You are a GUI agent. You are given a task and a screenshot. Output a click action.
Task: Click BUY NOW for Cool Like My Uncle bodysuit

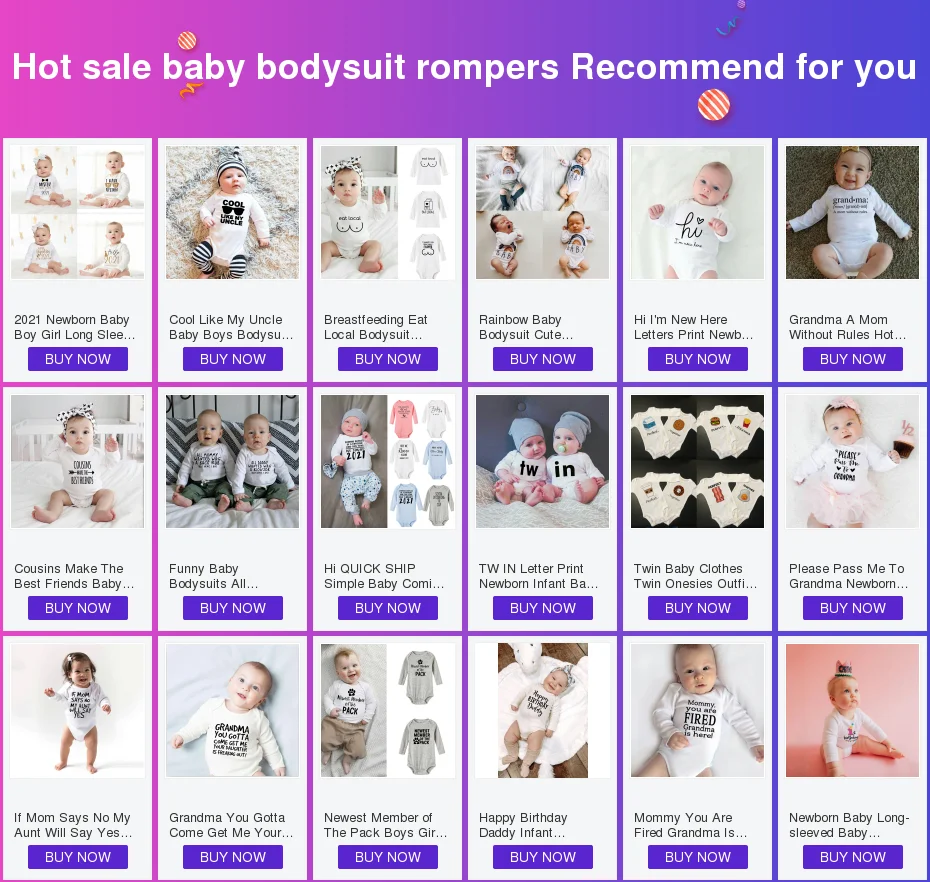232,359
